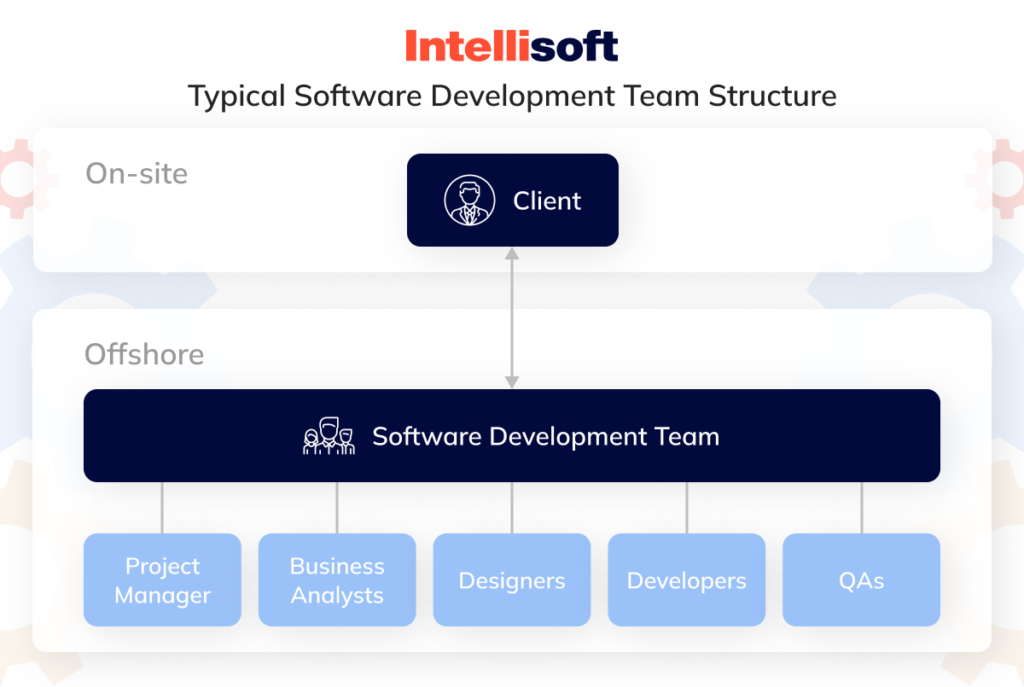
Task: Select the Software Development Team group icon
Action: (330, 436)
